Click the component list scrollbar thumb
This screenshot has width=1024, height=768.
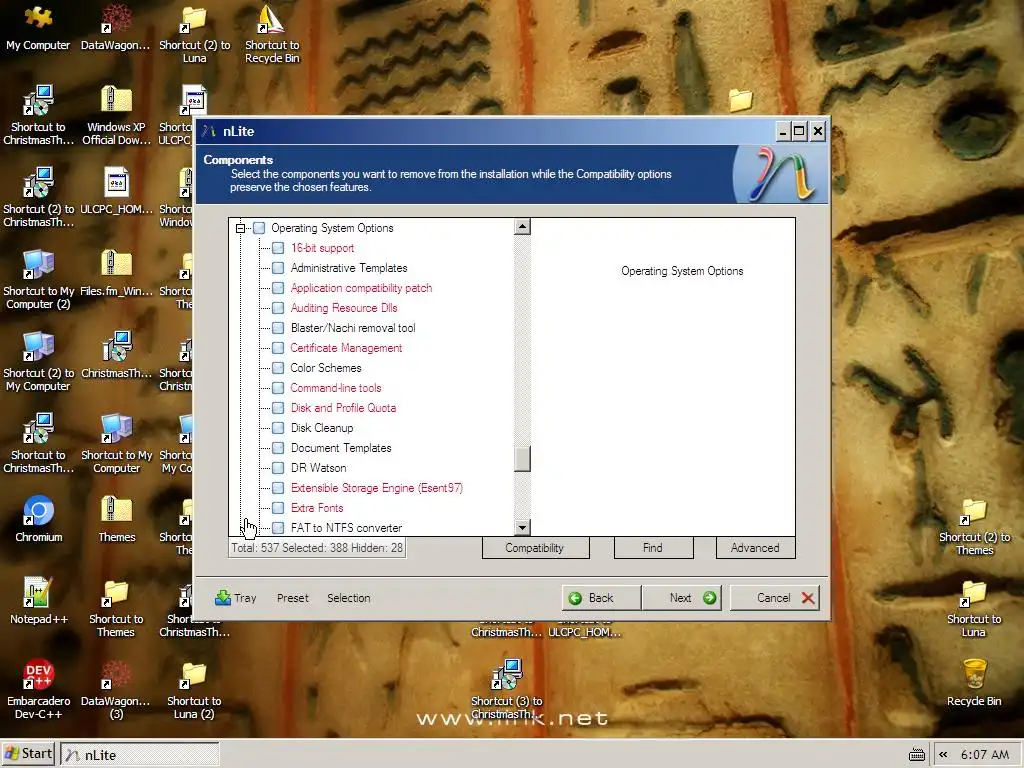(x=522, y=458)
